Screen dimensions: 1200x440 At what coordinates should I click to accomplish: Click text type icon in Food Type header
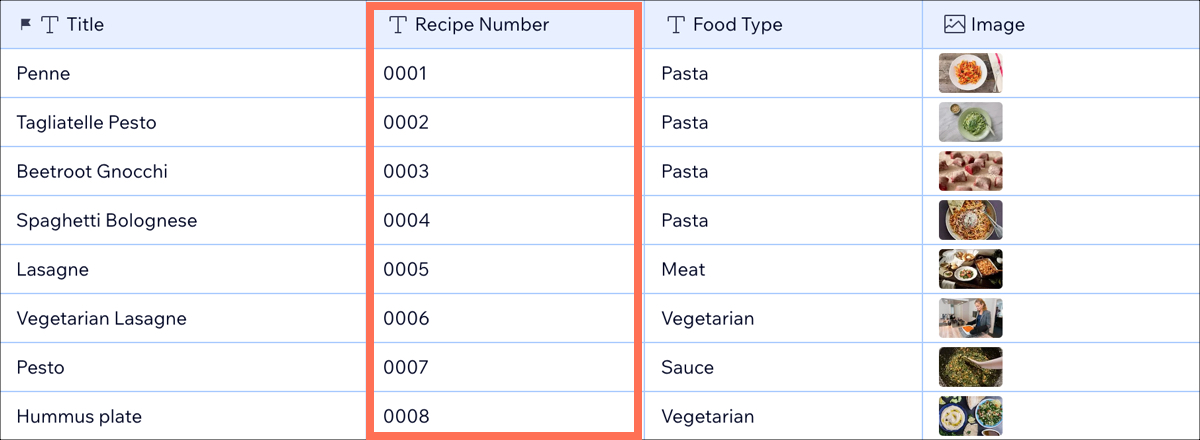(x=677, y=24)
